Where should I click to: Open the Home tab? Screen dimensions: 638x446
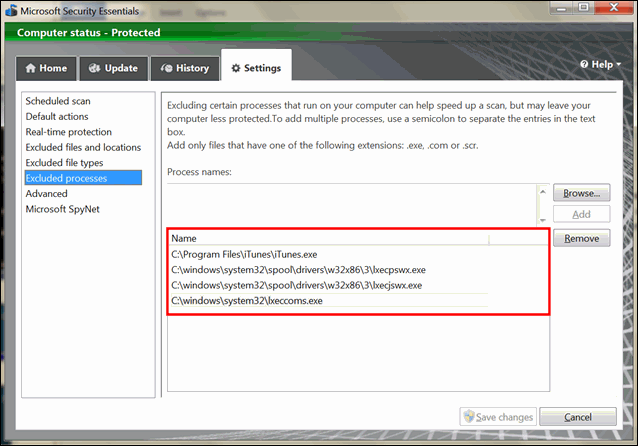46,68
